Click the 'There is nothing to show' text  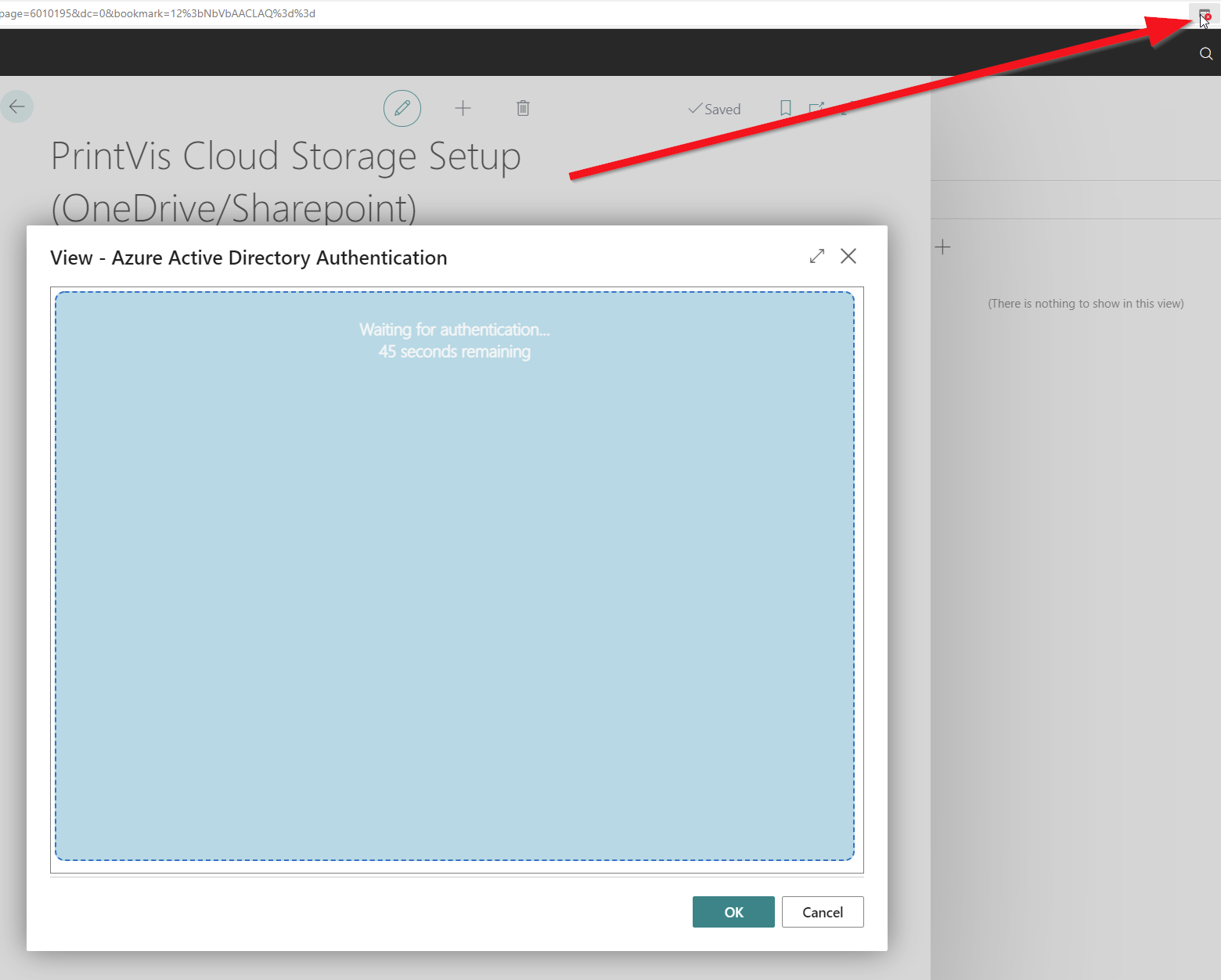point(1085,304)
